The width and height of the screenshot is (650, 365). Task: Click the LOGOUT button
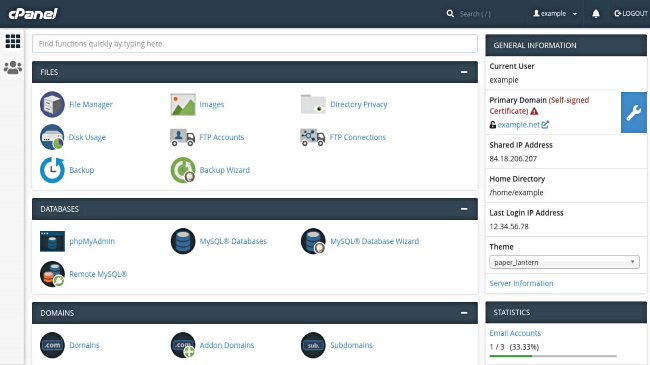631,14
